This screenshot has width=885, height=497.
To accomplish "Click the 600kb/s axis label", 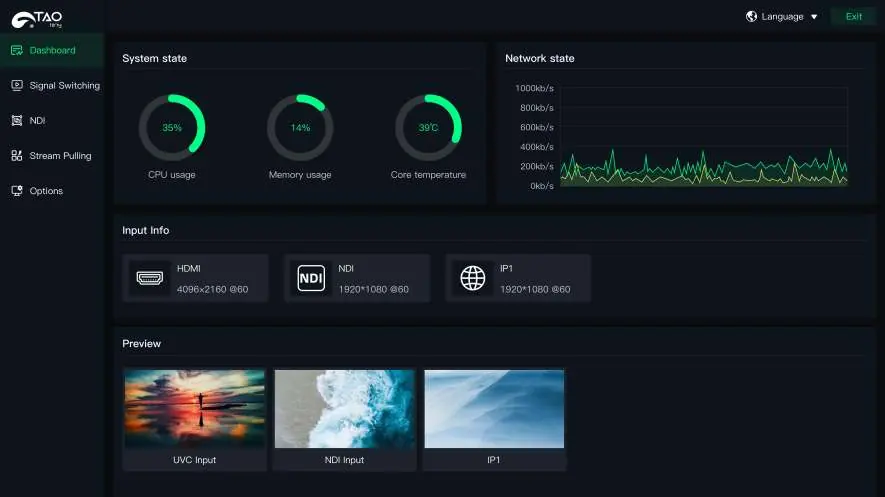I will tap(537, 127).
